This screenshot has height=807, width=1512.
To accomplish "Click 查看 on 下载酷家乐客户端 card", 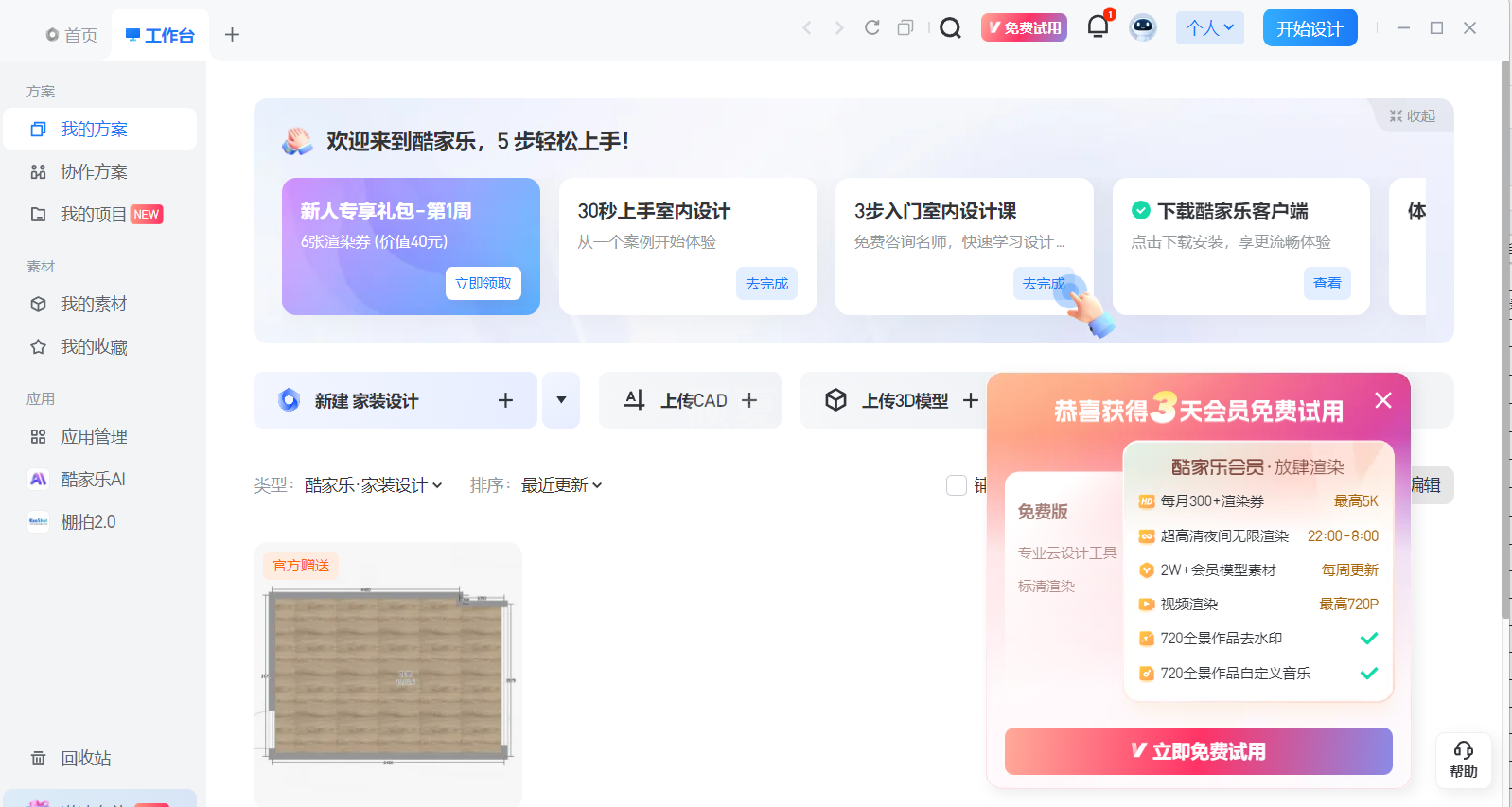I will tap(1327, 283).
